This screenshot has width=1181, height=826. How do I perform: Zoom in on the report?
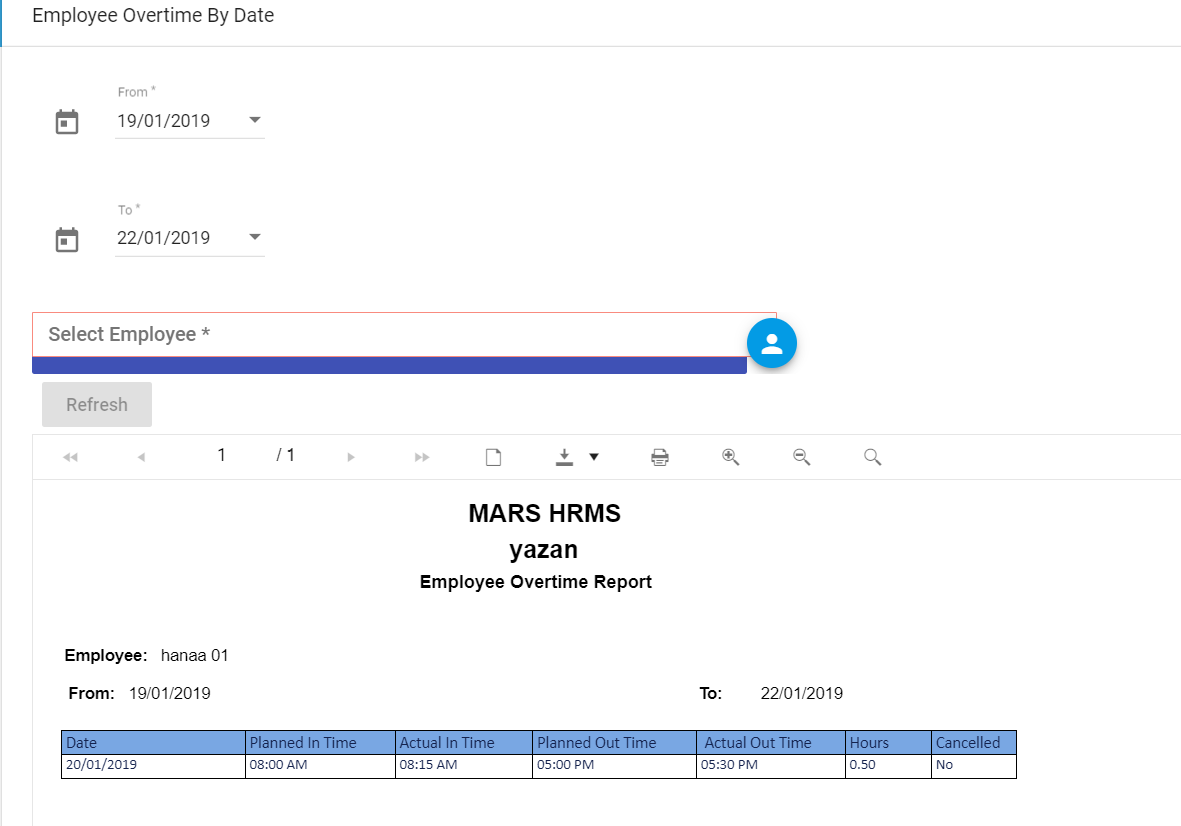point(730,456)
